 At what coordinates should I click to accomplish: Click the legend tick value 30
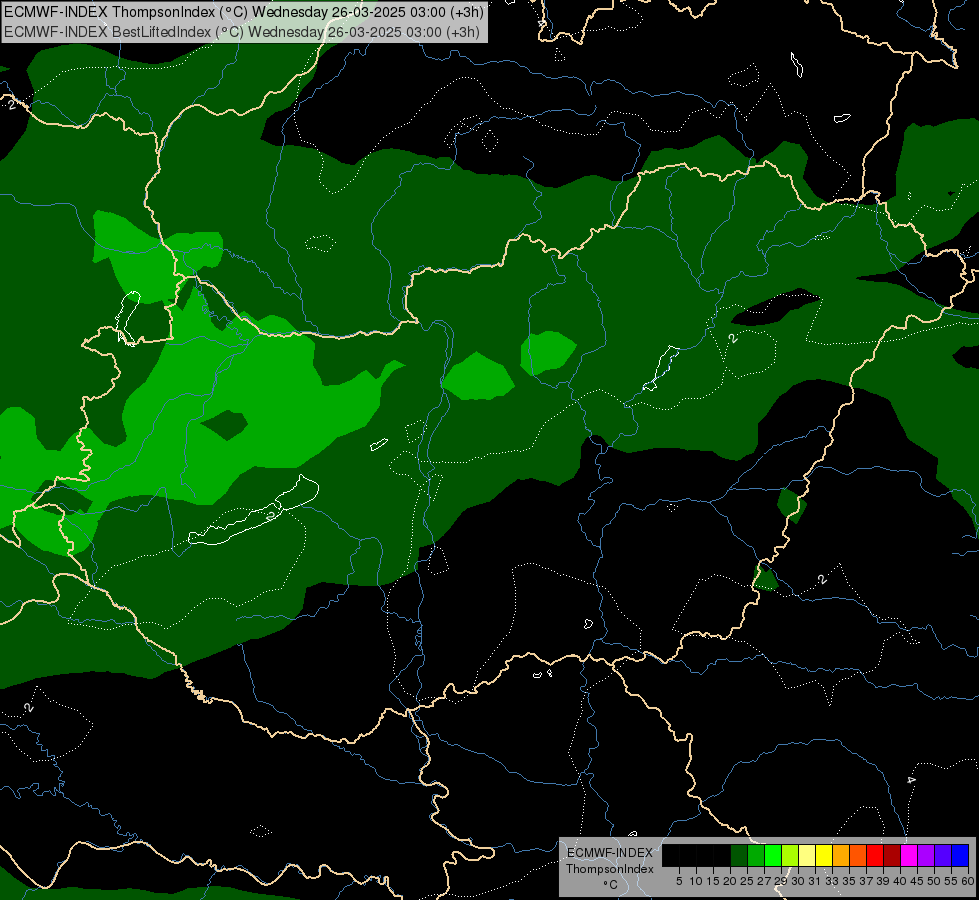[798, 881]
